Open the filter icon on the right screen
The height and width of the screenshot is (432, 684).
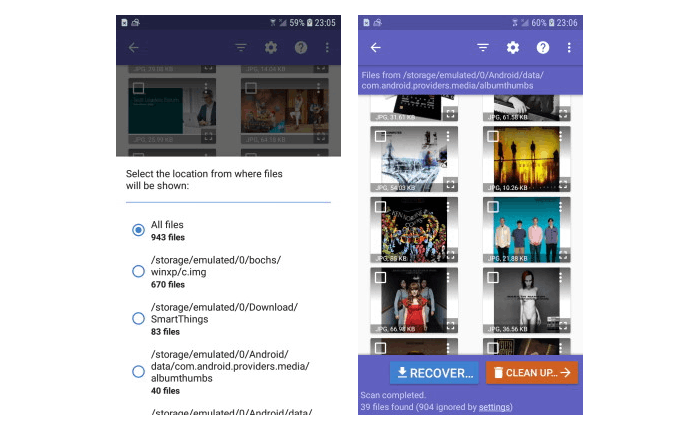click(482, 48)
